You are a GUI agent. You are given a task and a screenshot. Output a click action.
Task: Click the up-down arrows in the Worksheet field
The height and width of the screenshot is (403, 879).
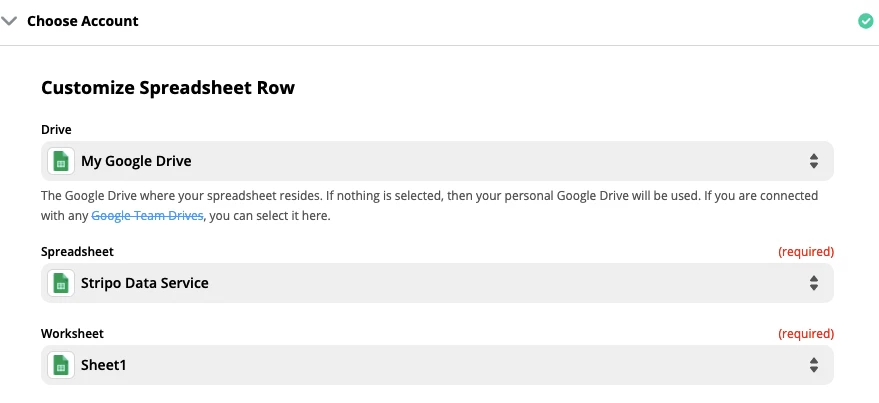[x=813, y=365]
